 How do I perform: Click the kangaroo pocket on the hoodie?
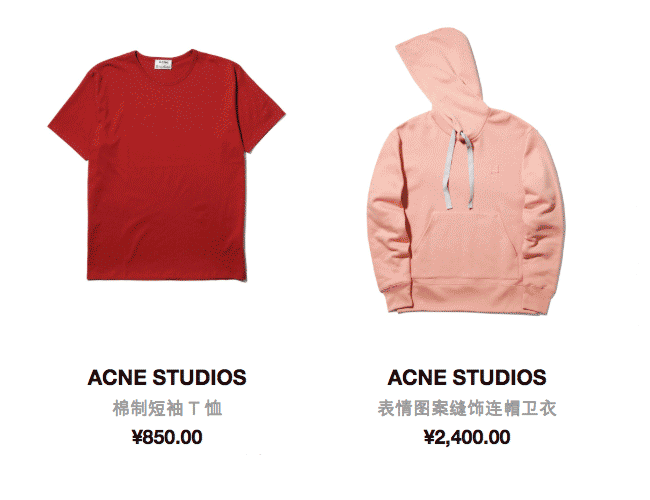click(466, 245)
